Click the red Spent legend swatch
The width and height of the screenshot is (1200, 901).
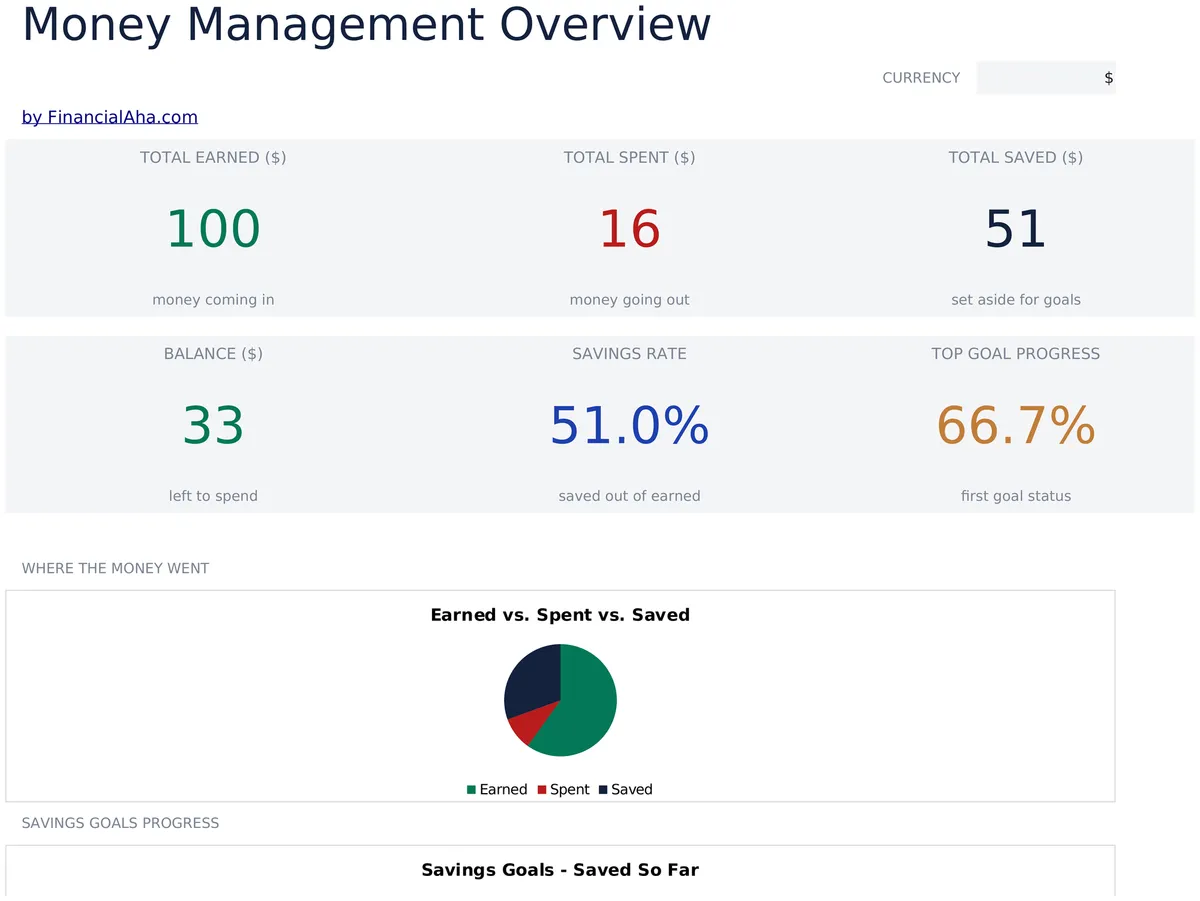542,790
